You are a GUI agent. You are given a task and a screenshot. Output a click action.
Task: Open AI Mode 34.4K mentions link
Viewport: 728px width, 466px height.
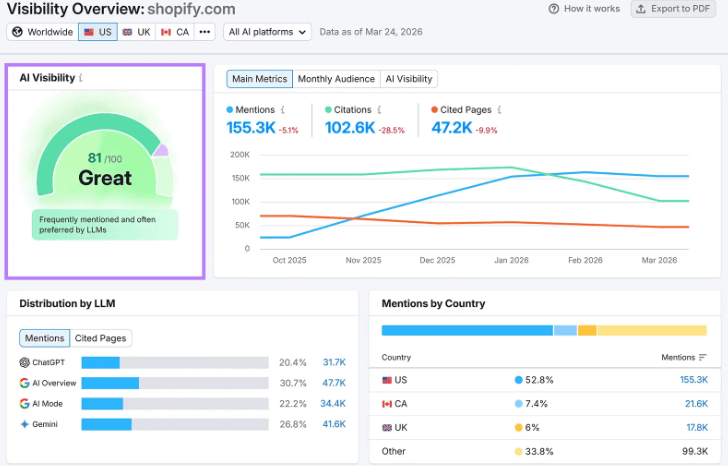click(333, 403)
